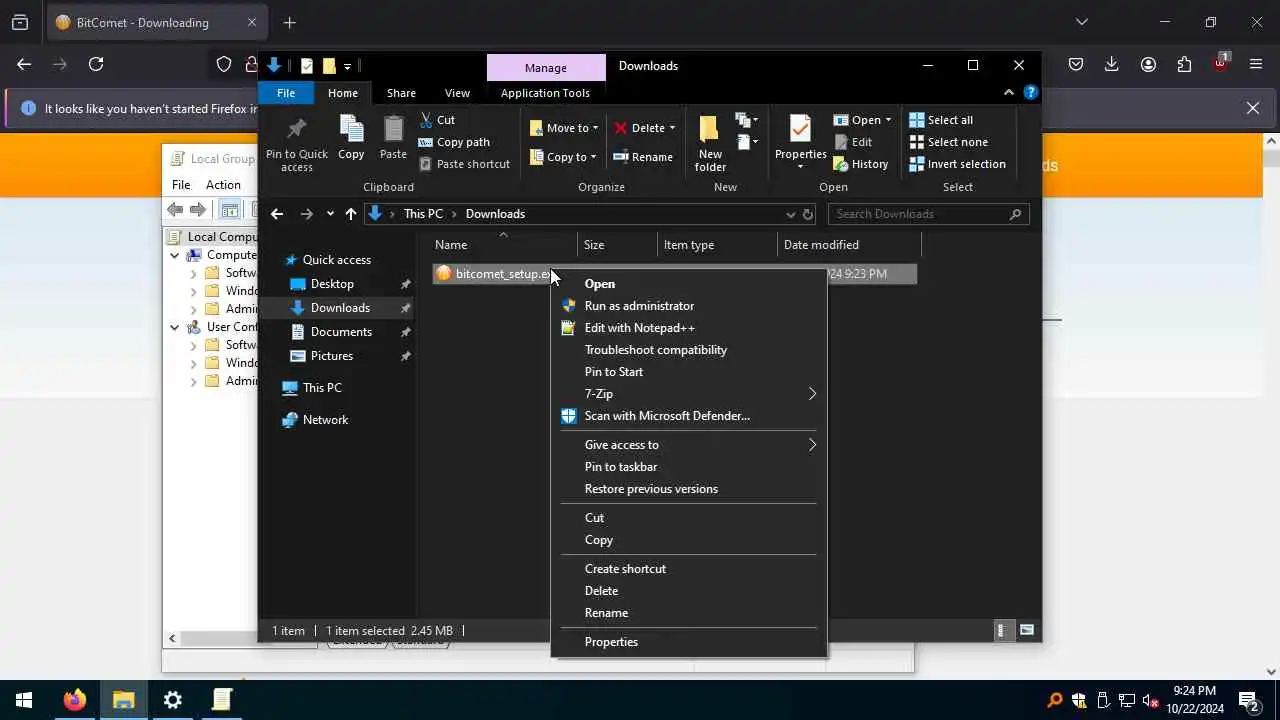
Task: Click Edit in the Open group
Action: tap(853, 142)
